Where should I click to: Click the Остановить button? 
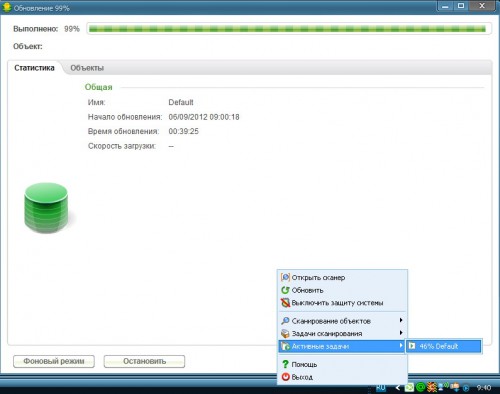coord(144,361)
